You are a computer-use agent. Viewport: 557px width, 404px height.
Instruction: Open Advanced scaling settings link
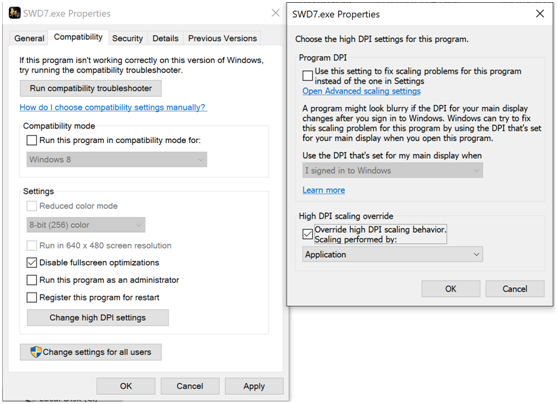click(x=361, y=91)
